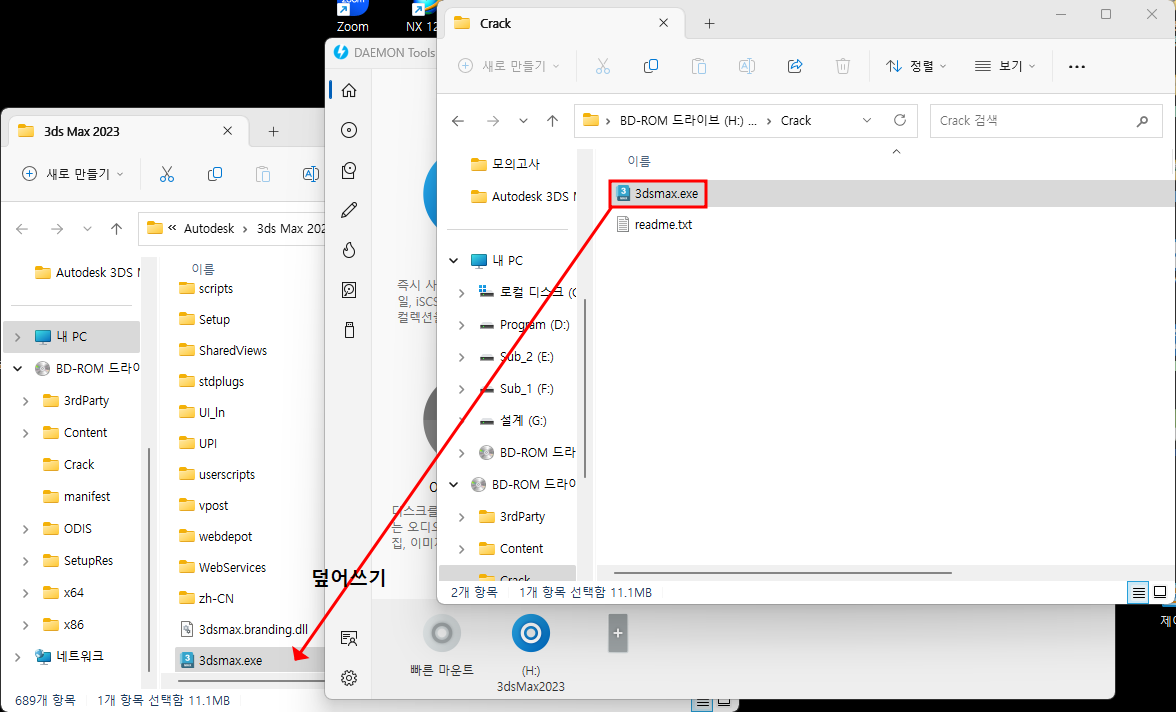Click Paste icon in Crack window toolbar
The height and width of the screenshot is (712, 1176).
coord(699,66)
